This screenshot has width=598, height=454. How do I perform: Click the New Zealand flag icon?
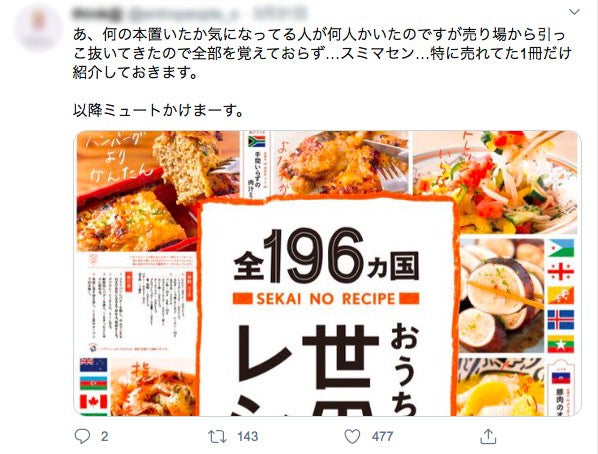point(93,365)
